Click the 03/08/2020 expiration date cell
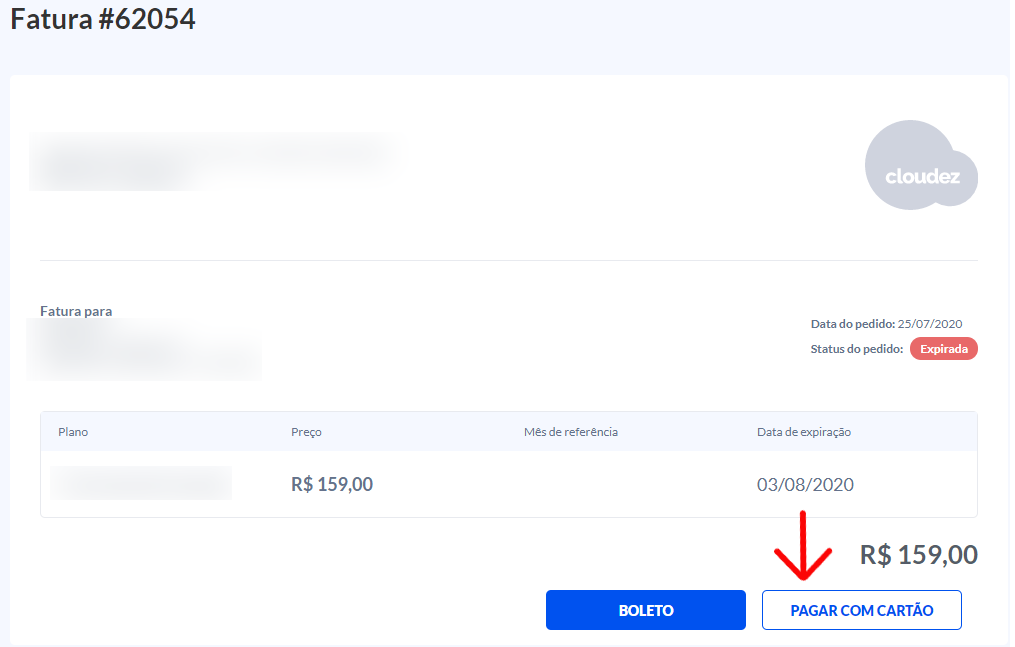1015x647 pixels. 805,485
